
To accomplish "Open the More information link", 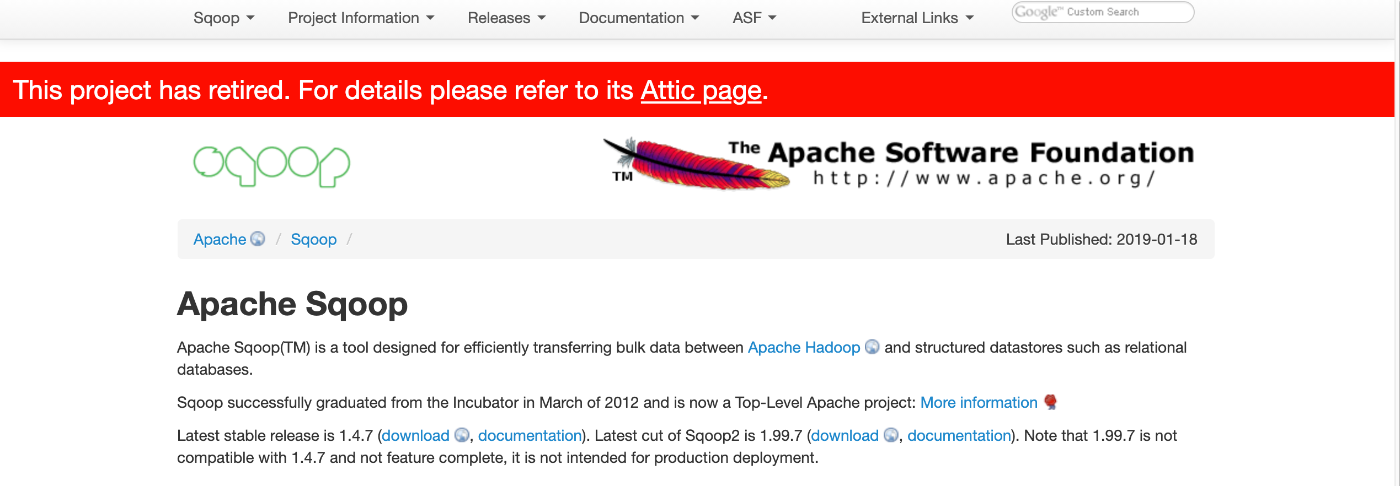I will click(979, 403).
